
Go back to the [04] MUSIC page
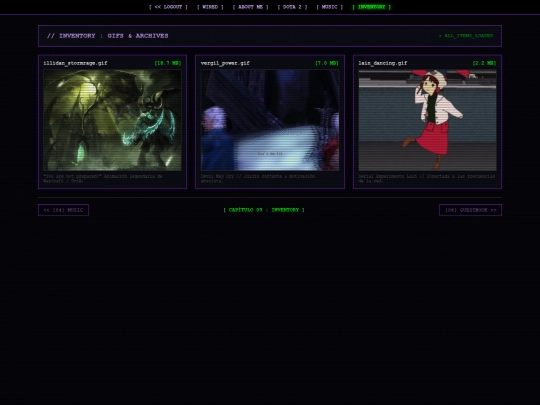(x=63, y=210)
